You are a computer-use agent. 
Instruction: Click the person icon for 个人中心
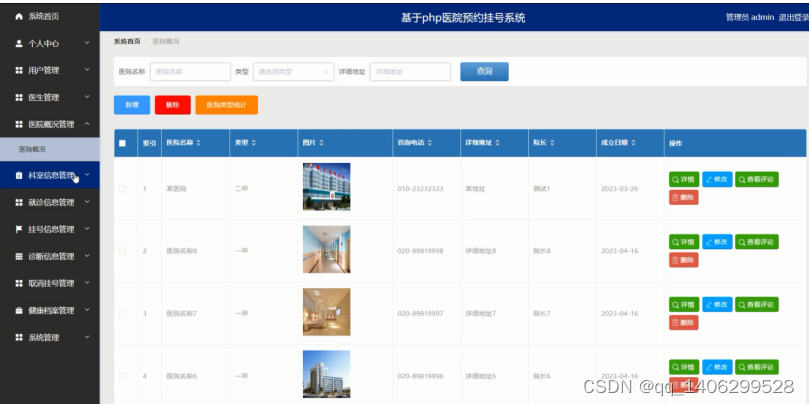click(x=19, y=43)
